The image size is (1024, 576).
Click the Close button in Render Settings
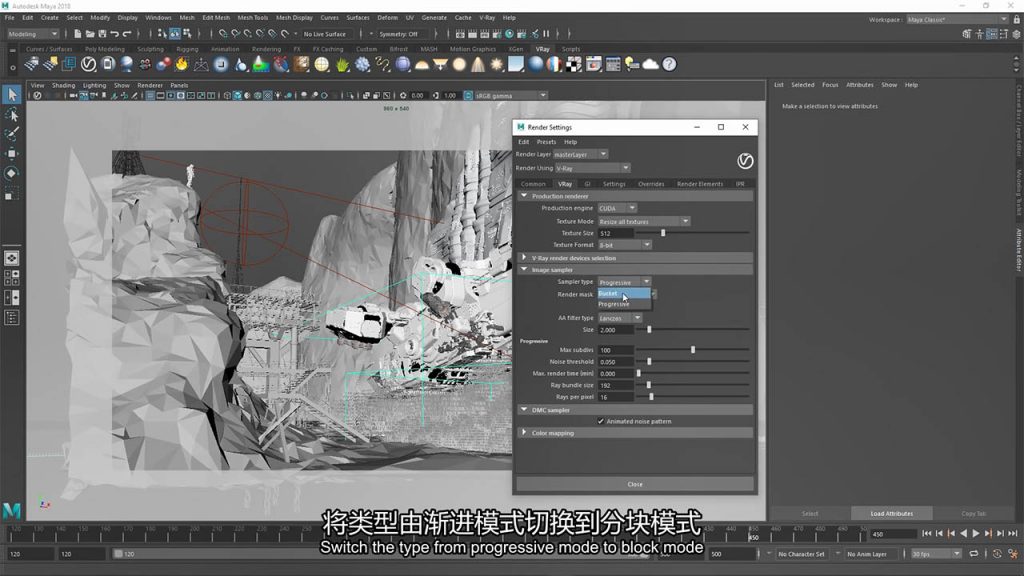[x=635, y=485]
